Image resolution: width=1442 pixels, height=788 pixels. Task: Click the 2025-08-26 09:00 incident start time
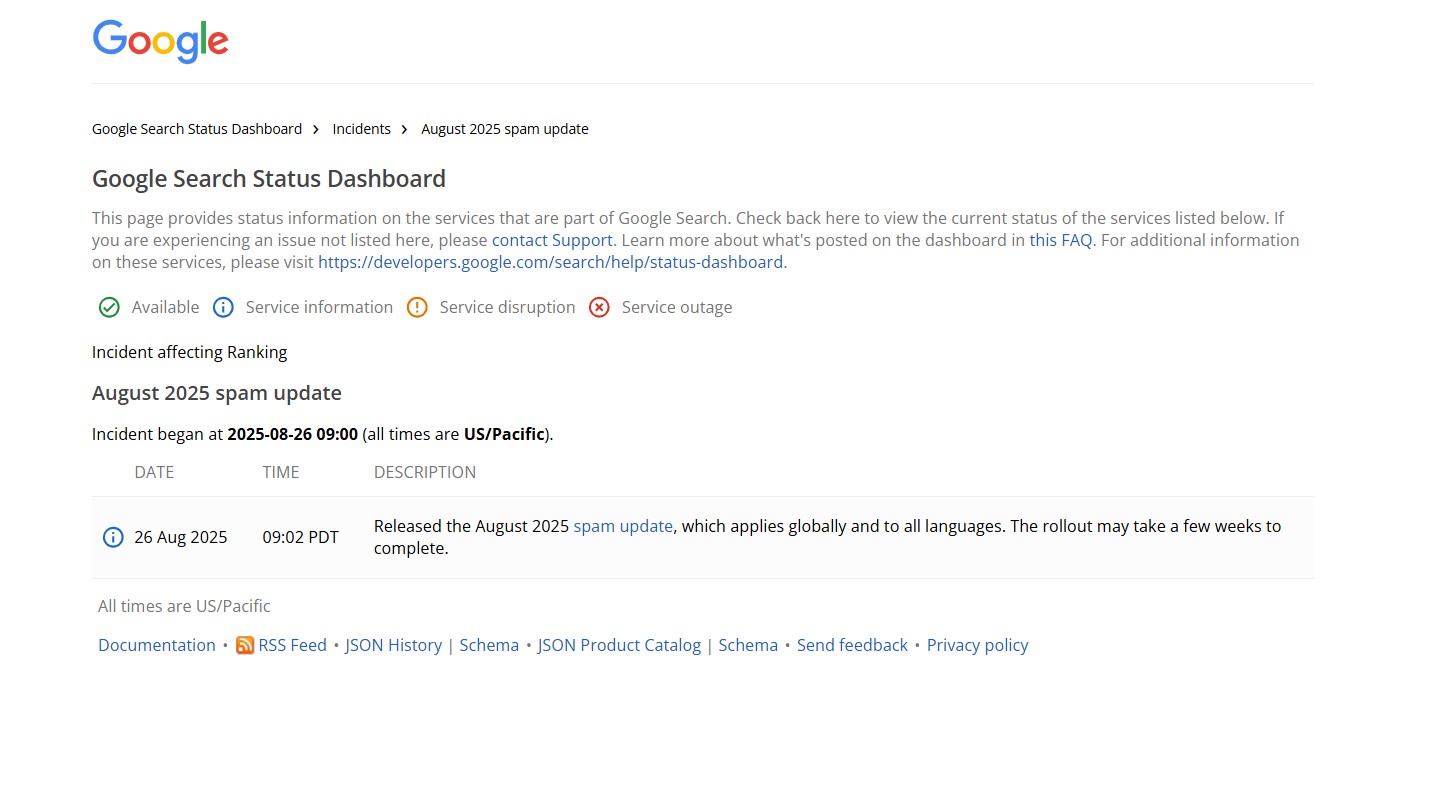pyautogui.click(x=293, y=434)
